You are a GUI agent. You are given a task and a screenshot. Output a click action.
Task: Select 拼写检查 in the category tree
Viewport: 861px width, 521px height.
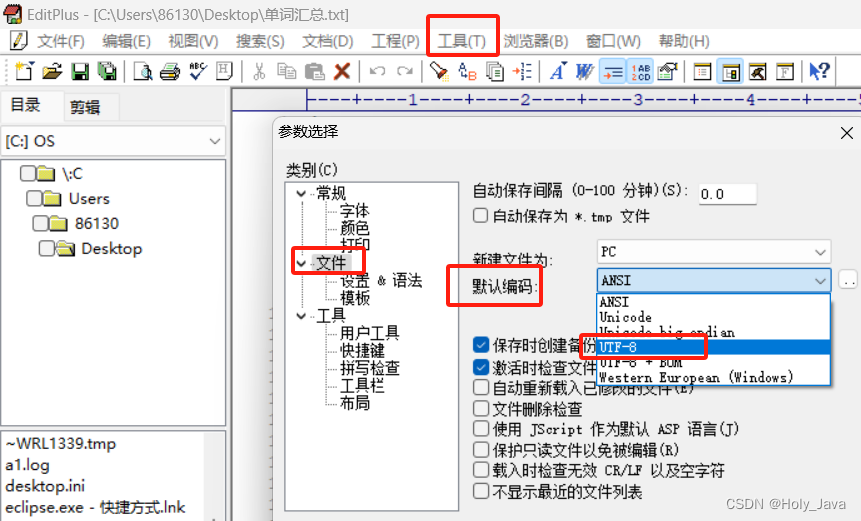370,368
